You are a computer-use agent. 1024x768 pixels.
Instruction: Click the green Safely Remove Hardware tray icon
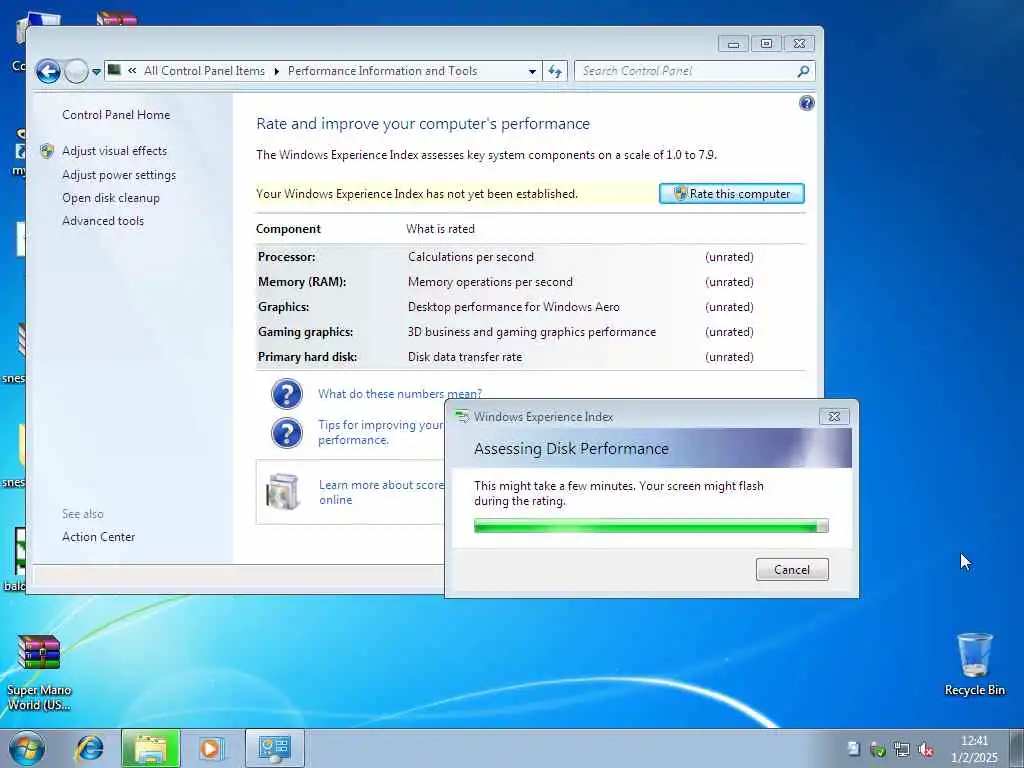point(878,750)
